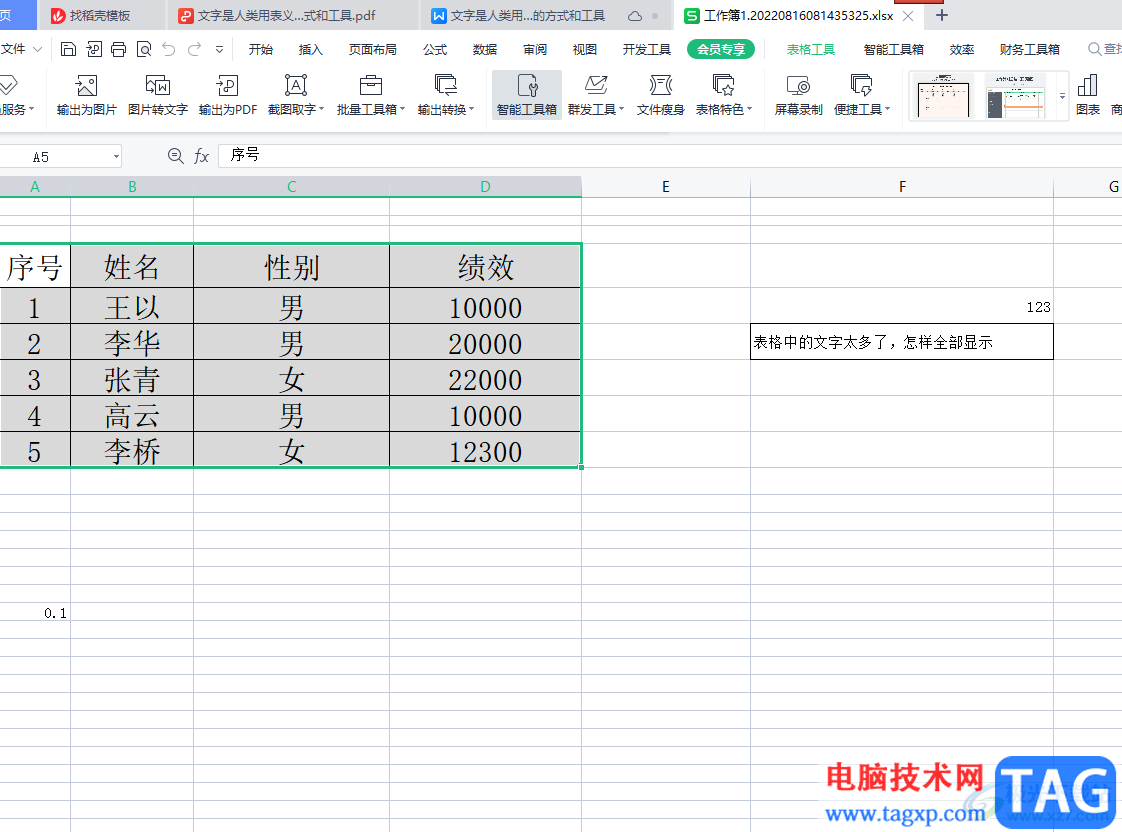Click the 图表 chart icon
This screenshot has height=832, width=1122.
(1088, 94)
